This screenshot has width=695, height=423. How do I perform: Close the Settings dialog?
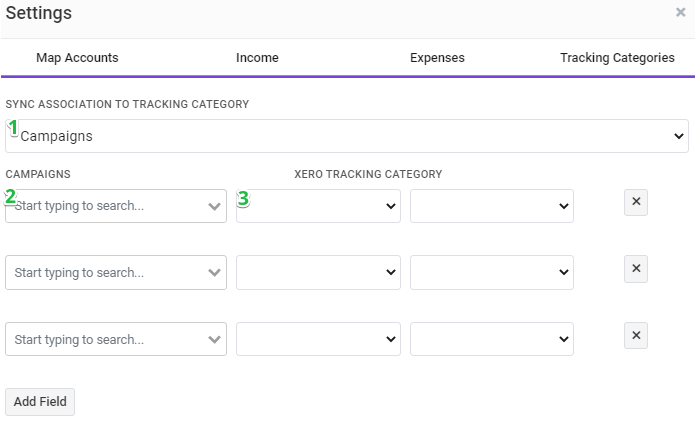point(680,12)
